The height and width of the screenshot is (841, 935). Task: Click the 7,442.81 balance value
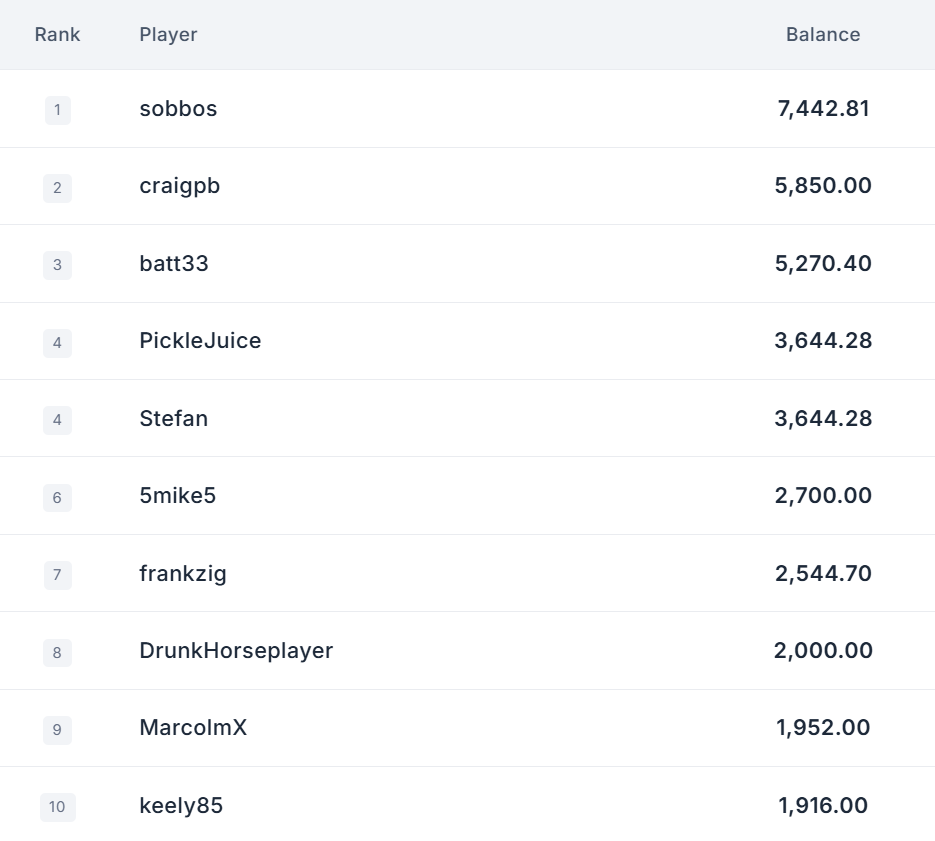point(823,109)
